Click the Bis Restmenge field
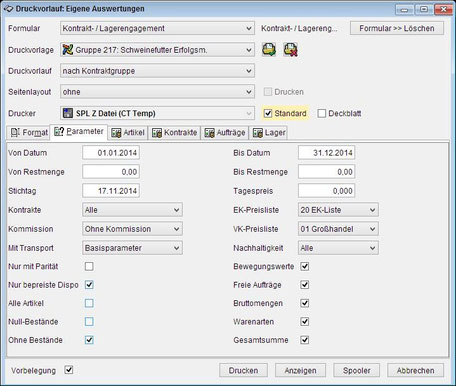 [x=327, y=172]
